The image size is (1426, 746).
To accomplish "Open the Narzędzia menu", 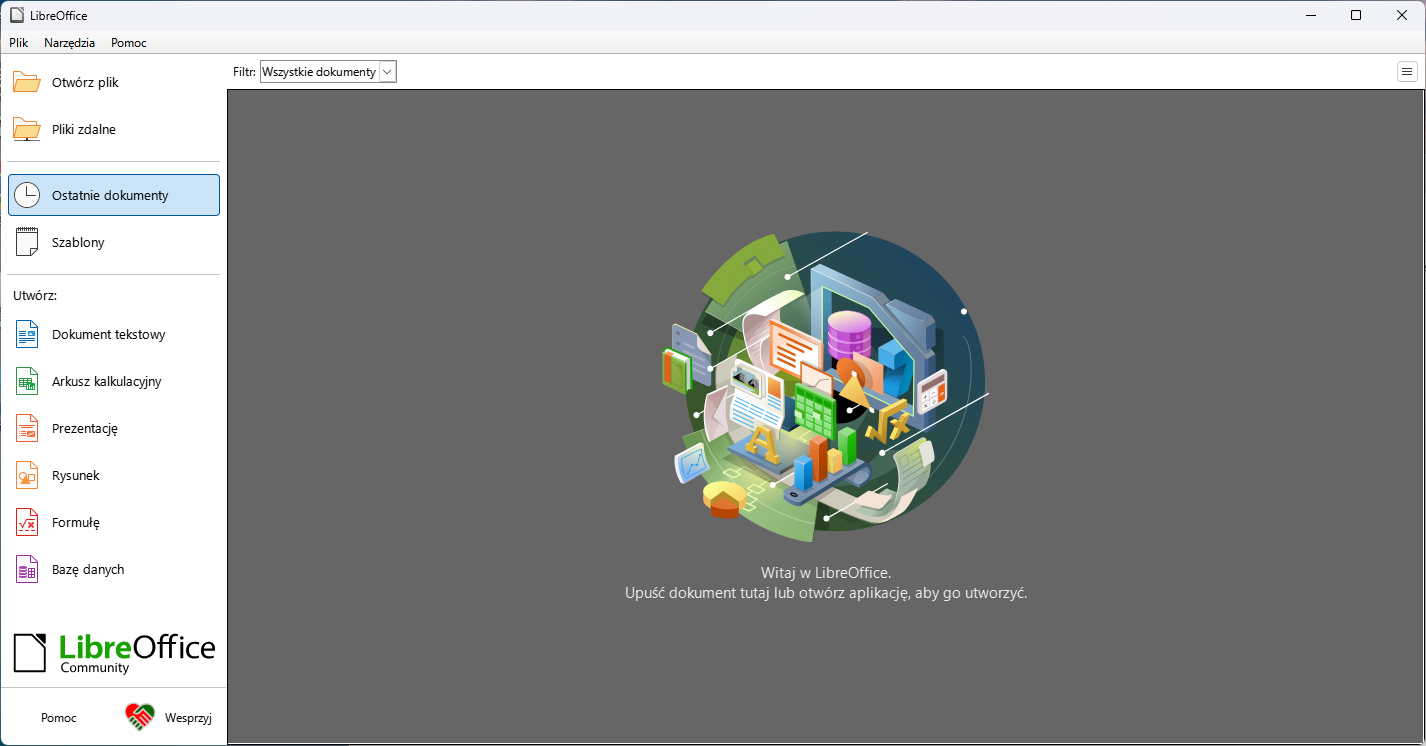I will point(69,42).
